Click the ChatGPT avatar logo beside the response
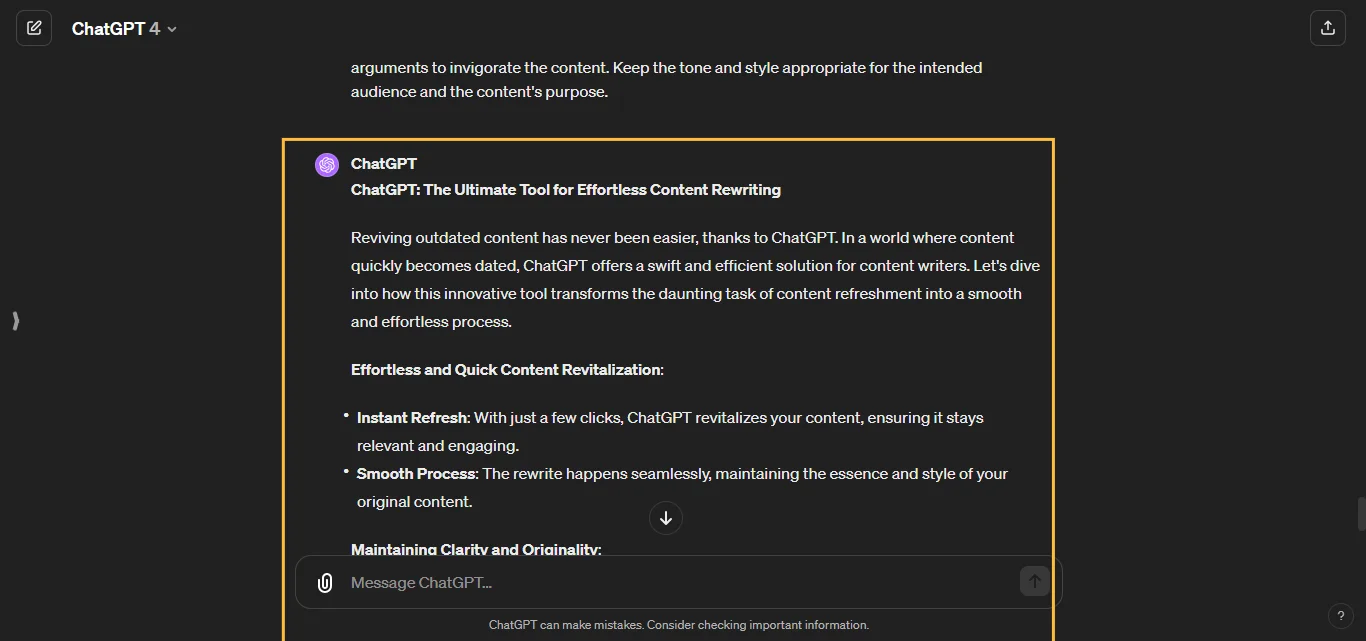 [326, 164]
